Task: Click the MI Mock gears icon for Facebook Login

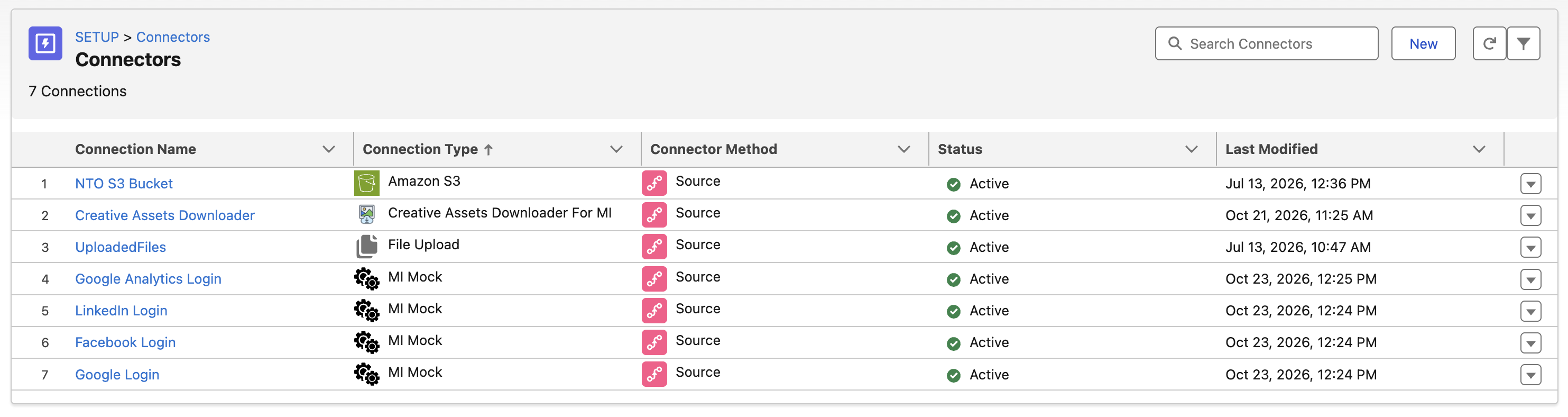Action: pos(366,342)
